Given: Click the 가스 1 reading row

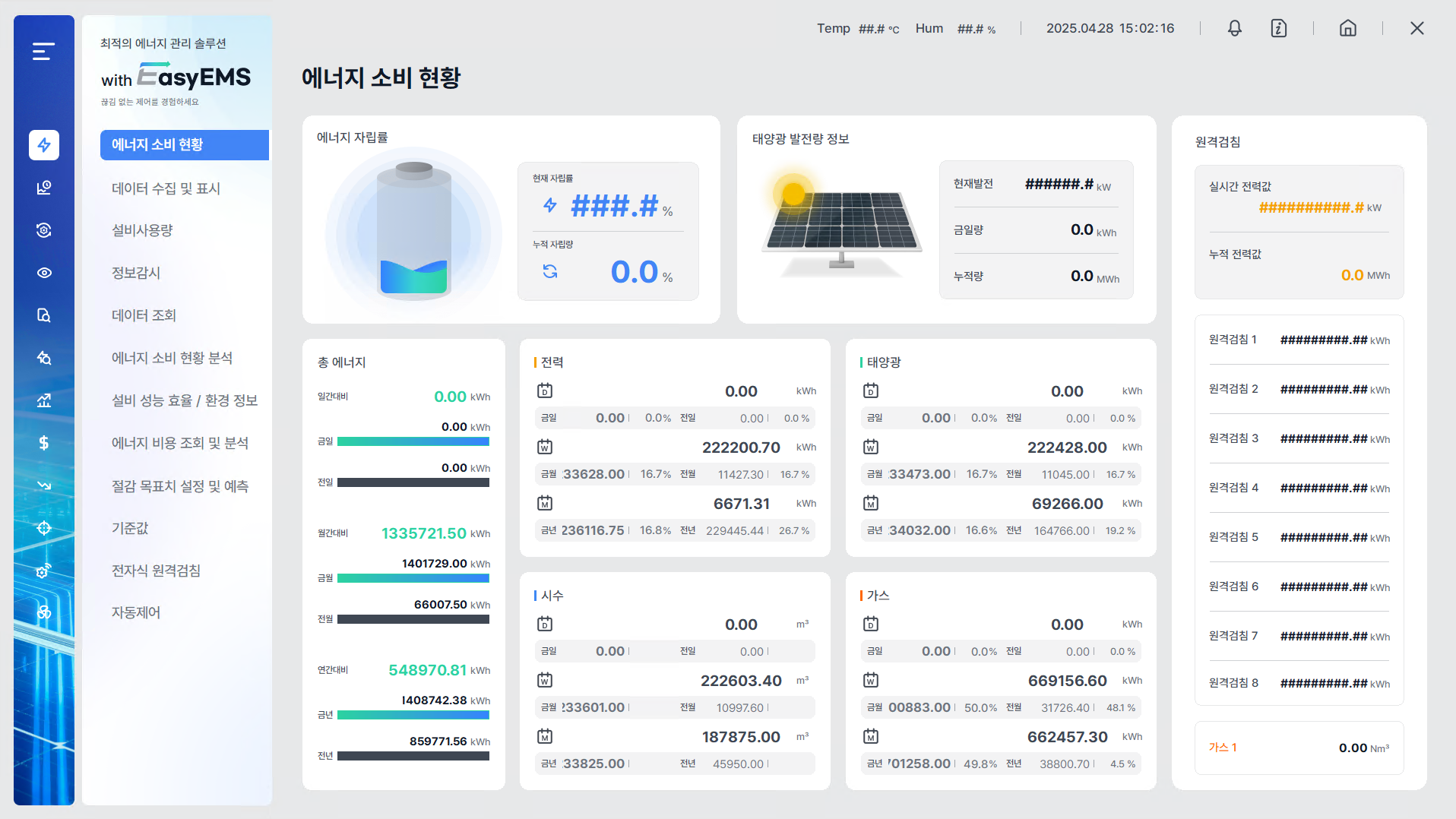Looking at the screenshot, I should coord(1299,748).
